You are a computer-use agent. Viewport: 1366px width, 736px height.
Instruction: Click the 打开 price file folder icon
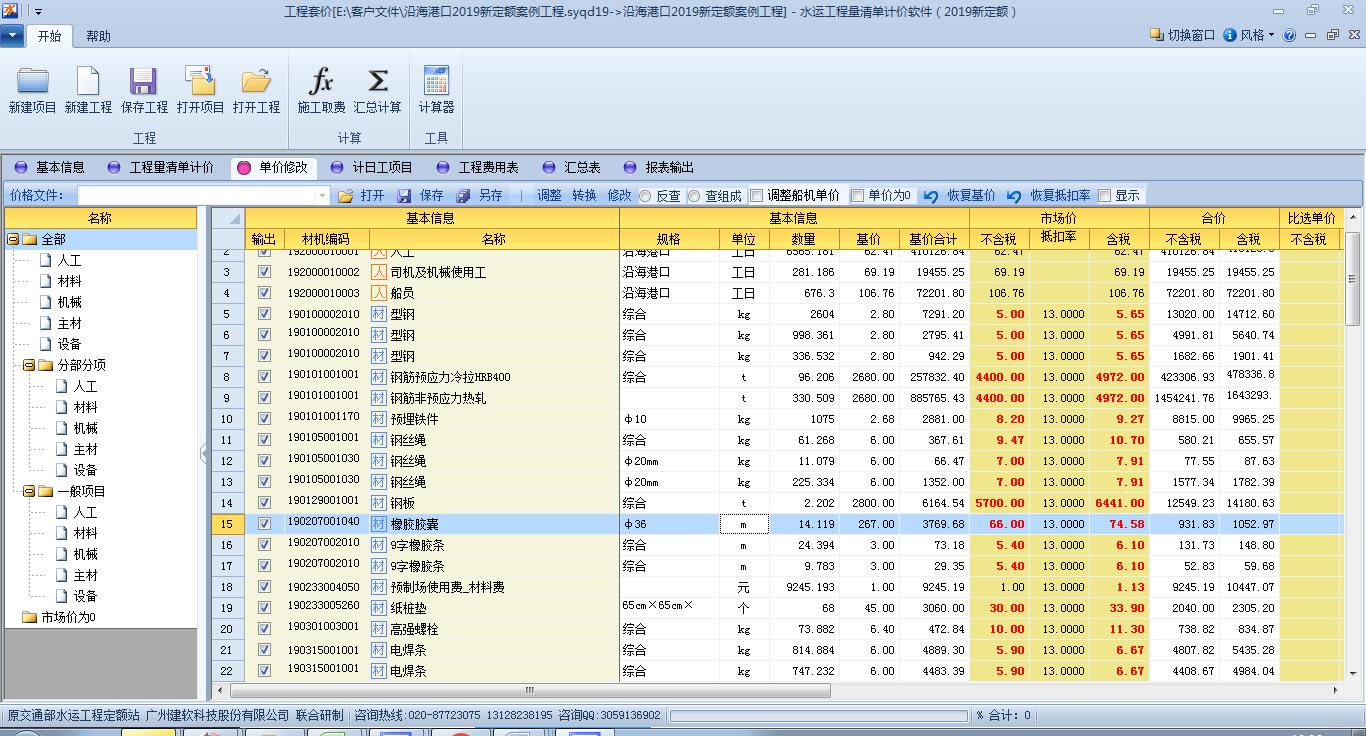pyautogui.click(x=346, y=196)
